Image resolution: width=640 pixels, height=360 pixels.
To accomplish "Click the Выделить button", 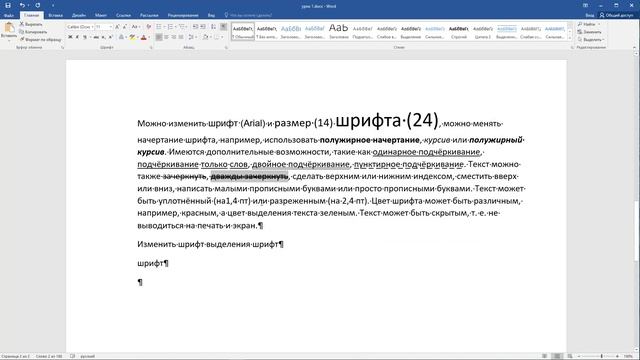I will (590, 40).
